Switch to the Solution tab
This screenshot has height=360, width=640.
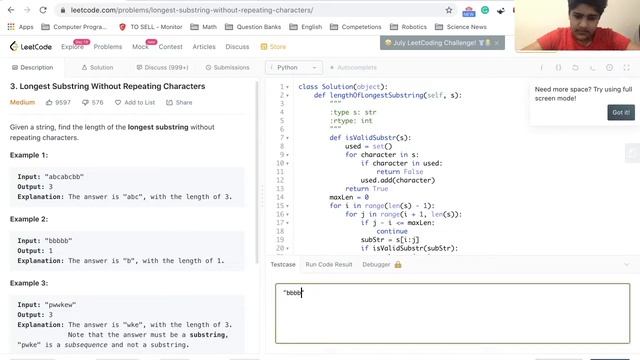pyautogui.click(x=97, y=67)
